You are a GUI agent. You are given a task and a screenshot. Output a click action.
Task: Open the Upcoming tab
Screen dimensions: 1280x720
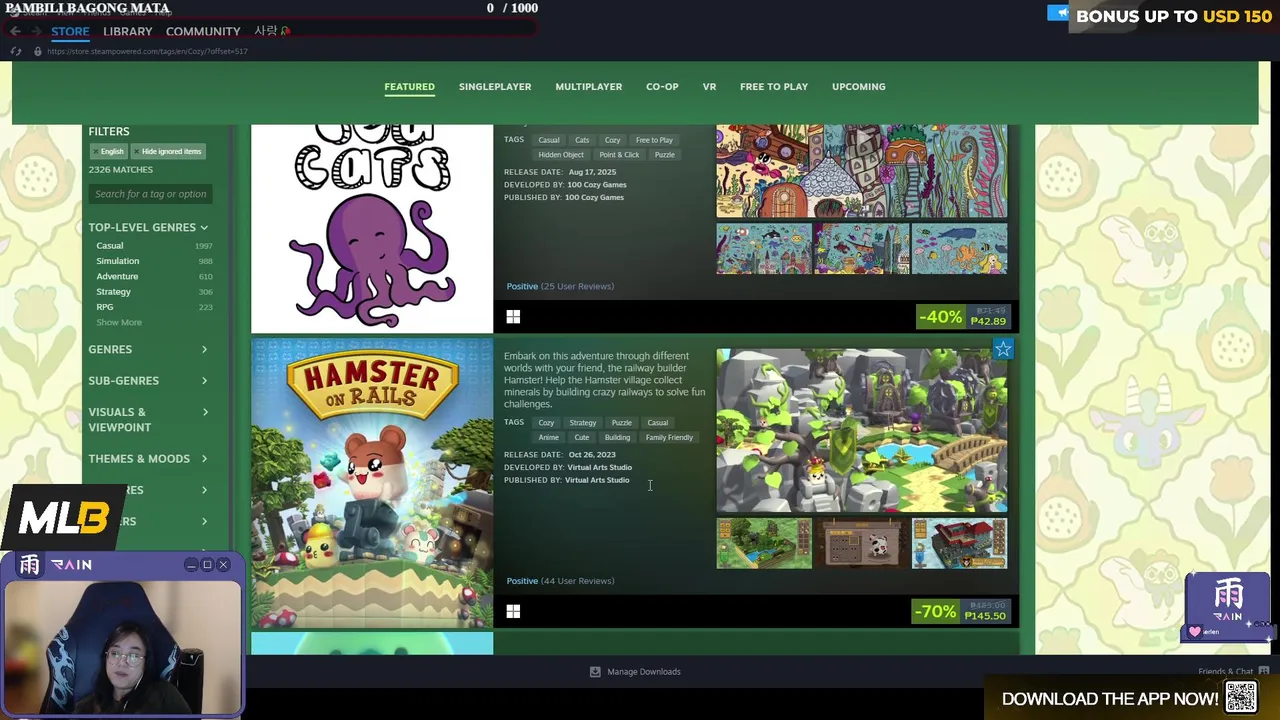858,87
